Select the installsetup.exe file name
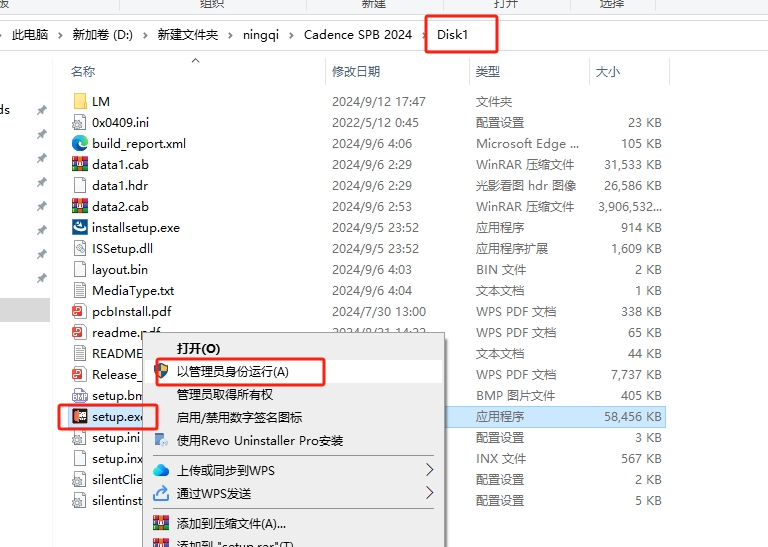Viewport: 768px width, 547px height. tap(136, 228)
